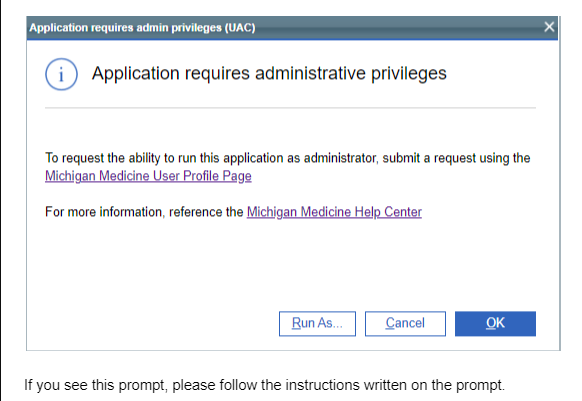This screenshot has height=401, width=582.
Task: Click the horizontal separator under the heading
Action: (x=290, y=108)
